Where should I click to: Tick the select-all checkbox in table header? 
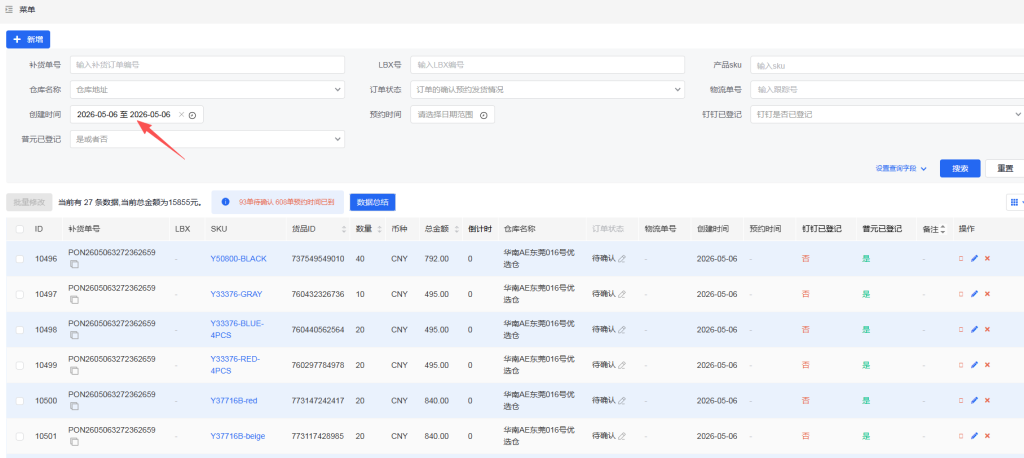(x=20, y=229)
